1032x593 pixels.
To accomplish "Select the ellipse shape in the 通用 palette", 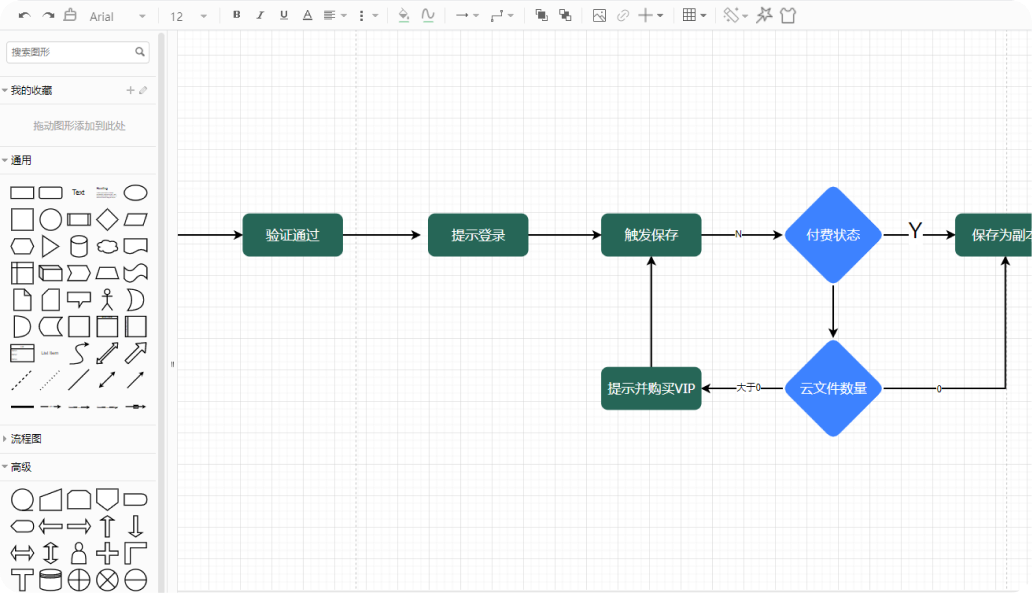I will click(x=135, y=192).
